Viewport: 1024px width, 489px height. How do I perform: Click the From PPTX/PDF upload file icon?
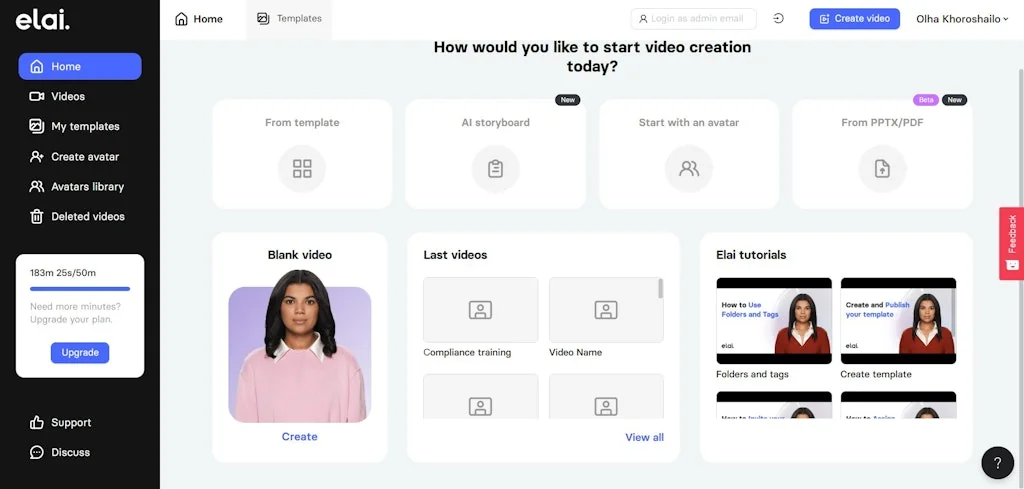[x=882, y=168]
